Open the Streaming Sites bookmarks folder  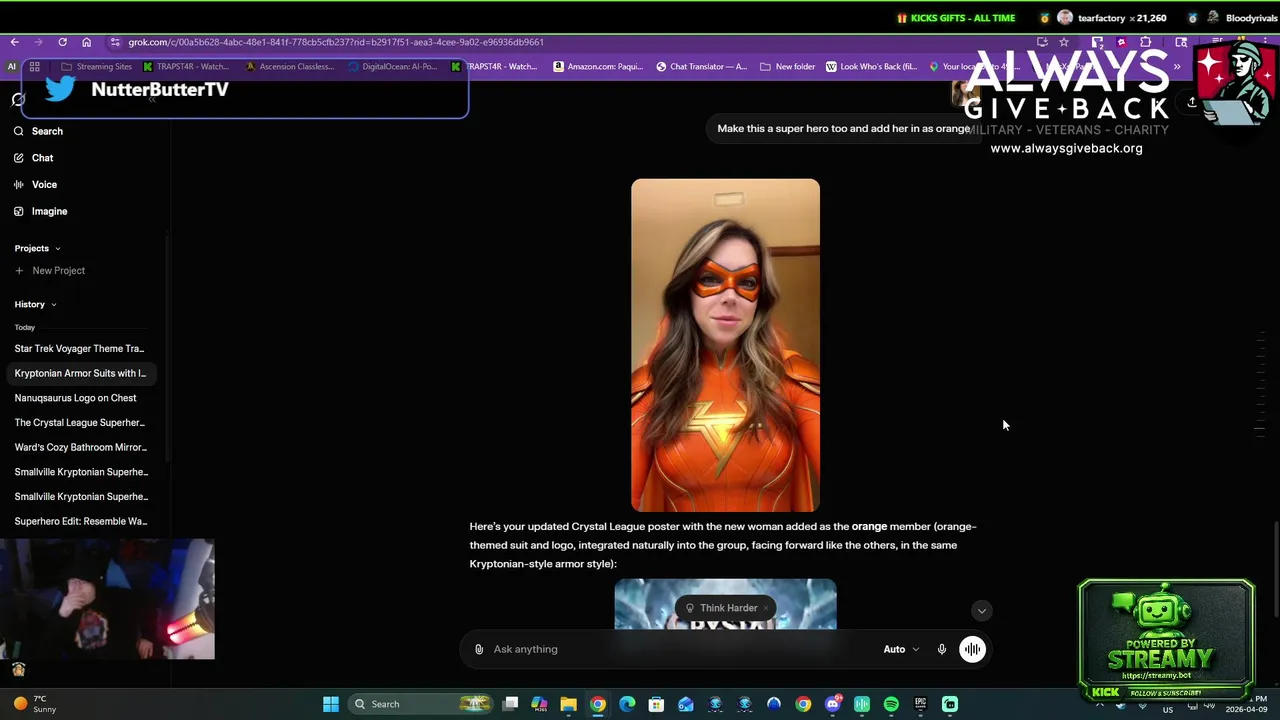click(96, 67)
